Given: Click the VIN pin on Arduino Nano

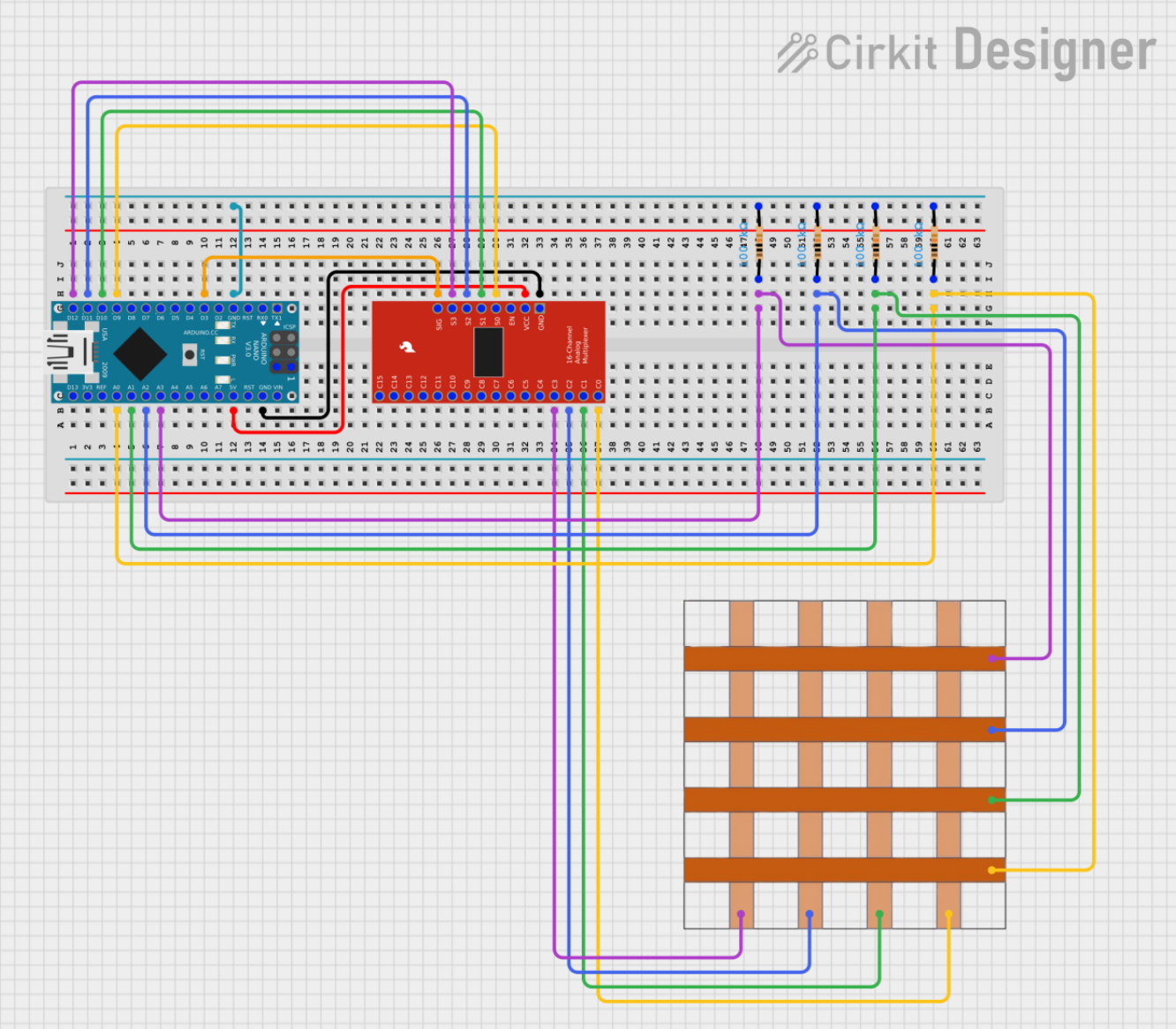Looking at the screenshot, I should pos(277,396).
